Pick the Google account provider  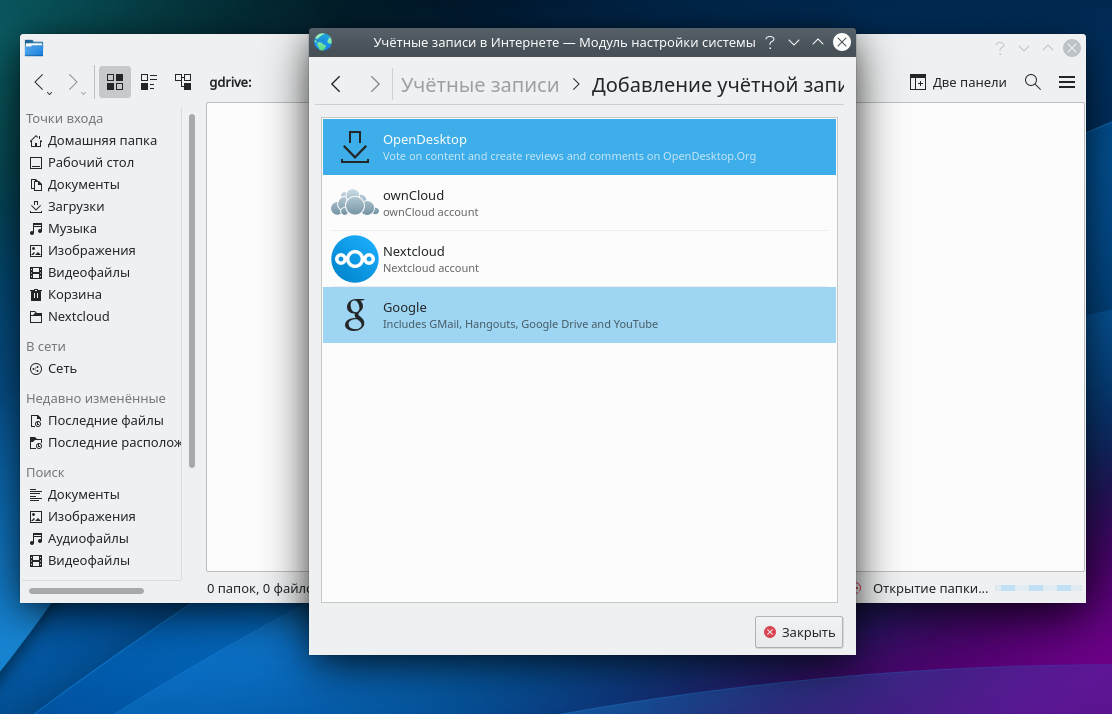[x=579, y=315]
